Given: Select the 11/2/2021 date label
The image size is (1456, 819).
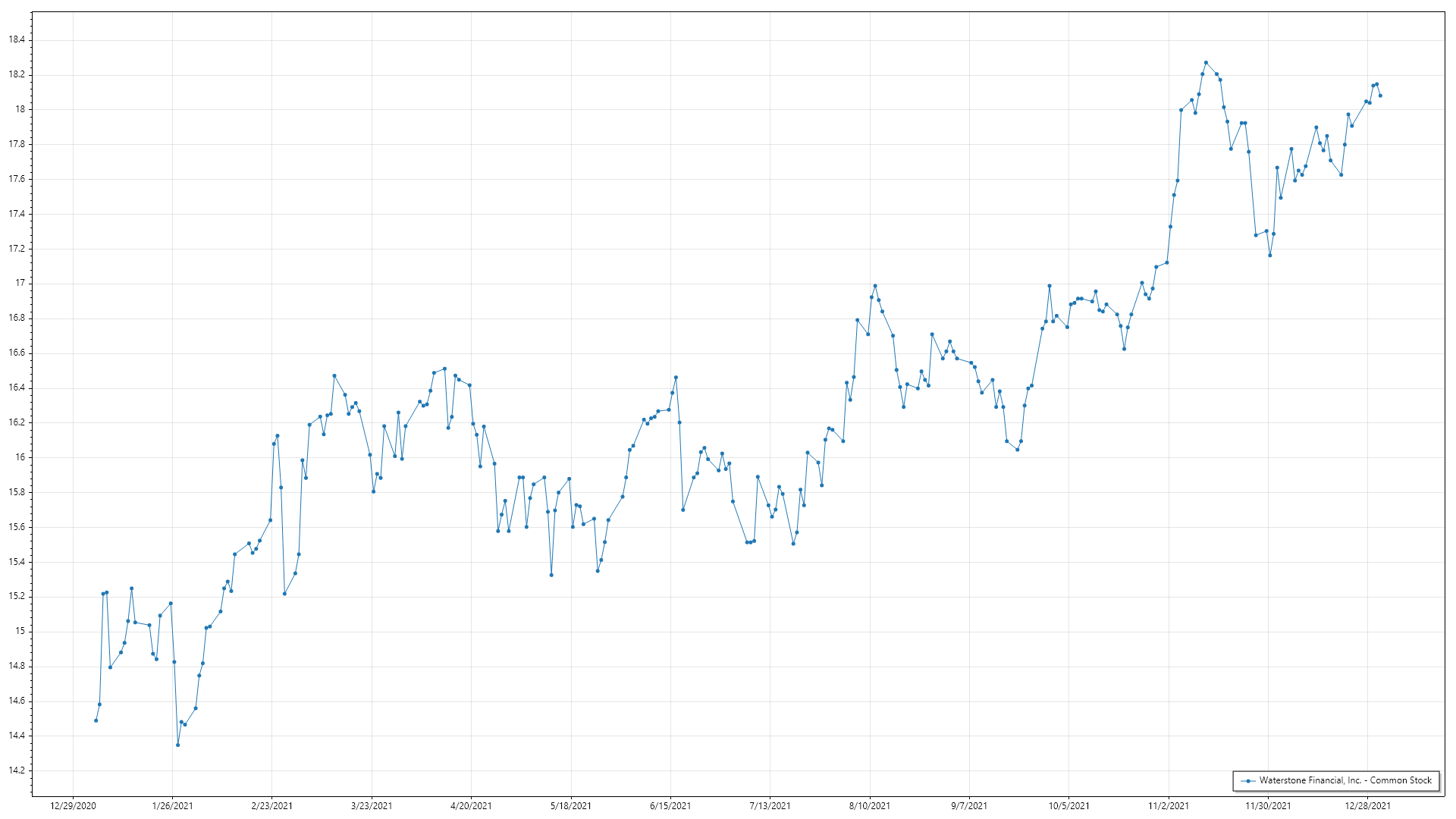Looking at the screenshot, I should click(x=1169, y=806).
